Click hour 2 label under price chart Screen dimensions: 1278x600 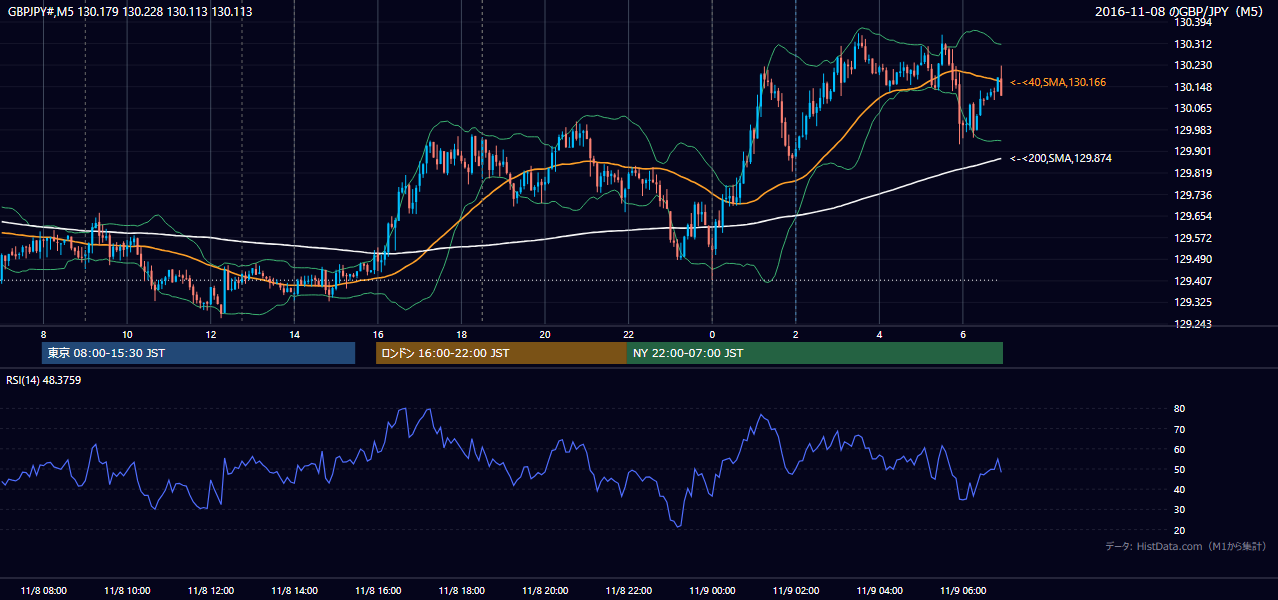coord(795,334)
